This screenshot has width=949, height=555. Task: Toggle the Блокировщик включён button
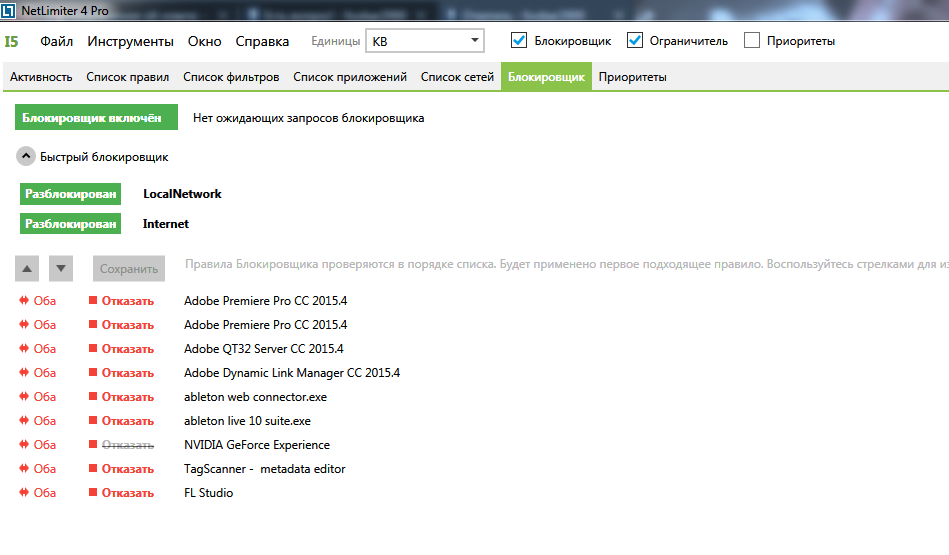click(96, 117)
